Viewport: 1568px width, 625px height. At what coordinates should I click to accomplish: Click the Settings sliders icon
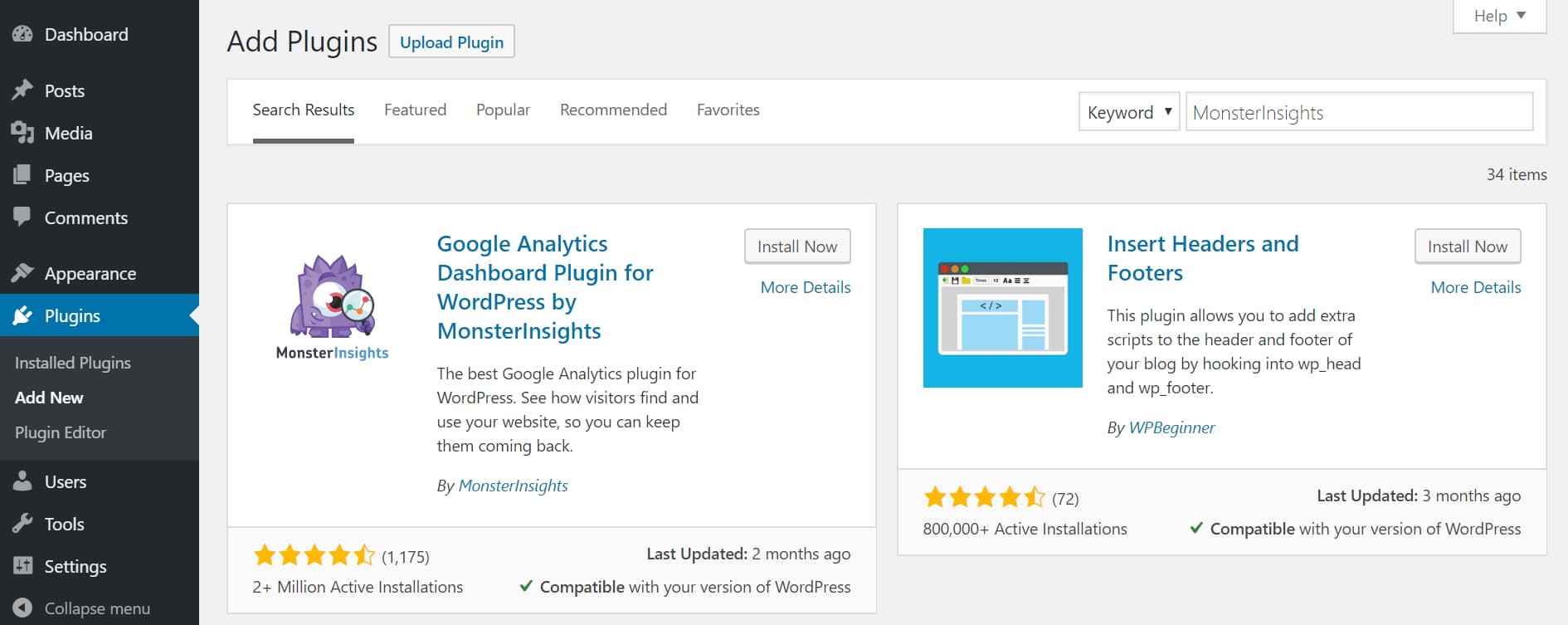pos(22,566)
